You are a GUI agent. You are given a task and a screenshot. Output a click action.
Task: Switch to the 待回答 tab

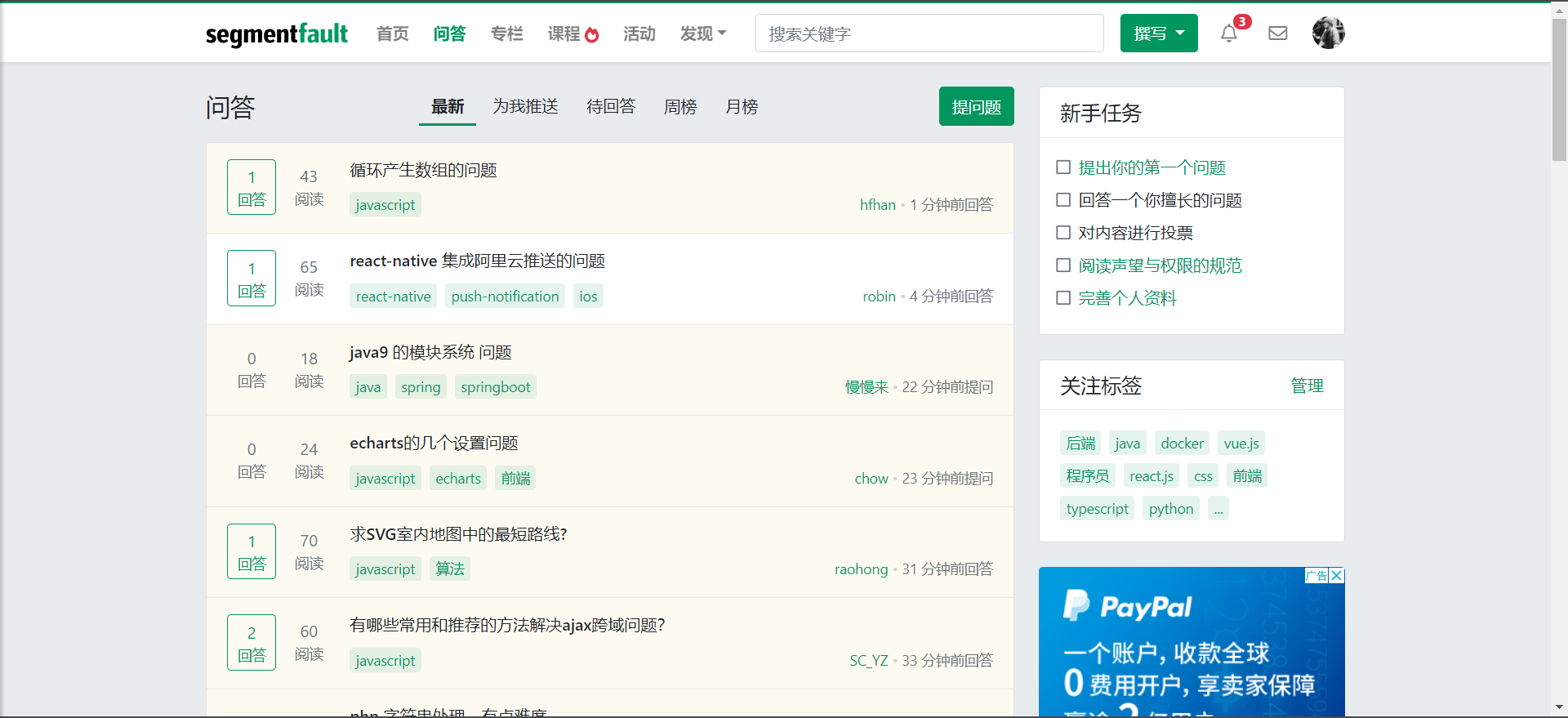611,107
